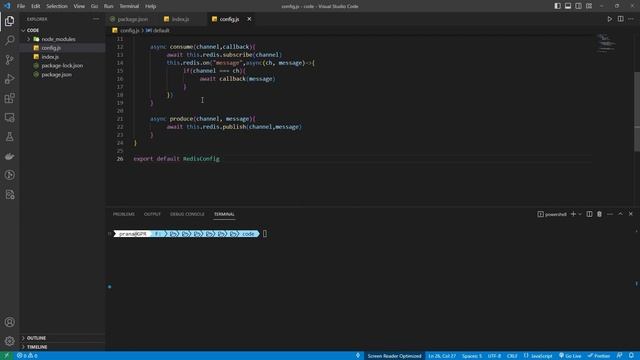The width and height of the screenshot is (640, 360).
Task: Open editor More Actions ellipsis
Action: [x=631, y=19]
